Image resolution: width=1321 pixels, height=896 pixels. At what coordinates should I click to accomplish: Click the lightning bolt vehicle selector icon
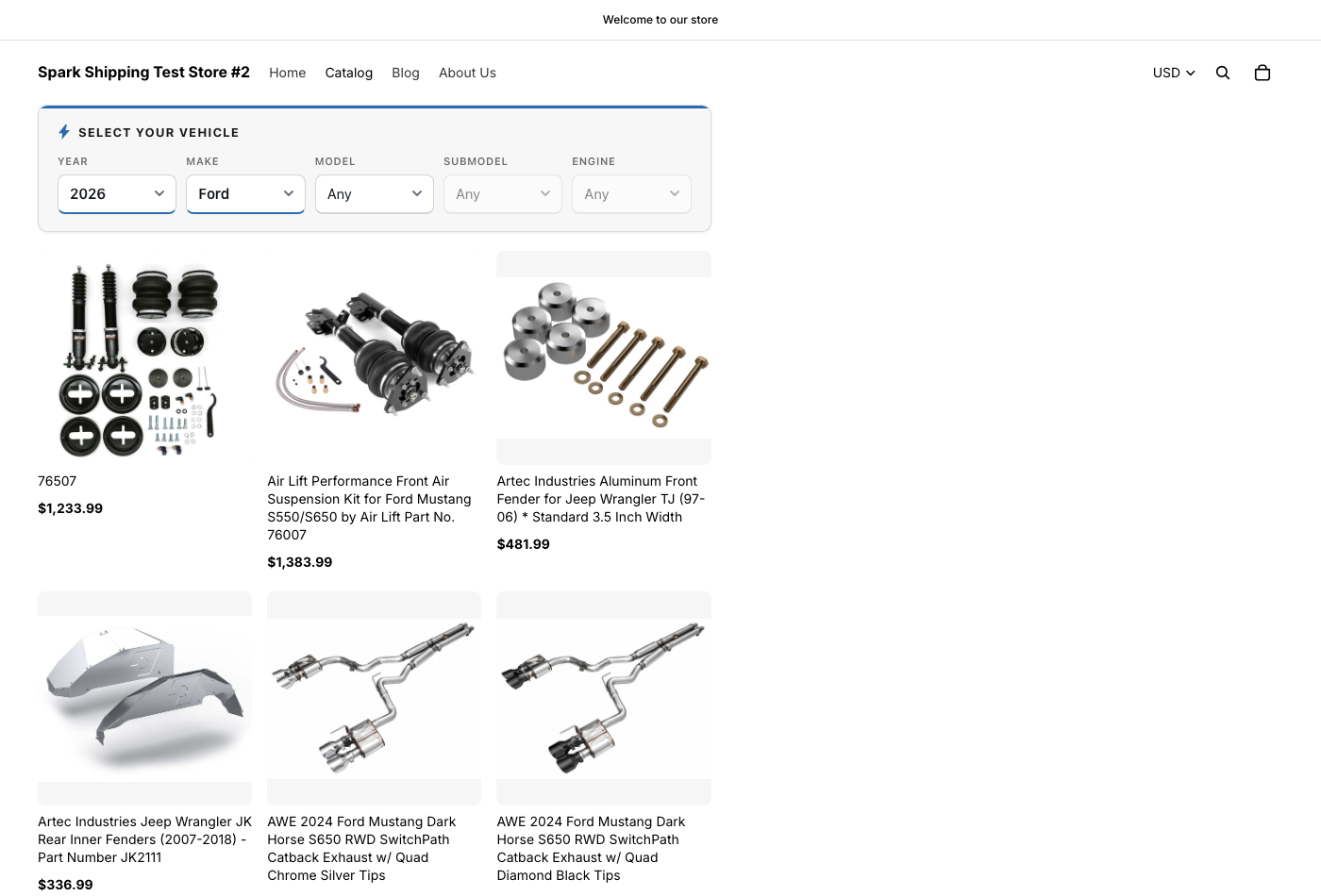click(64, 132)
